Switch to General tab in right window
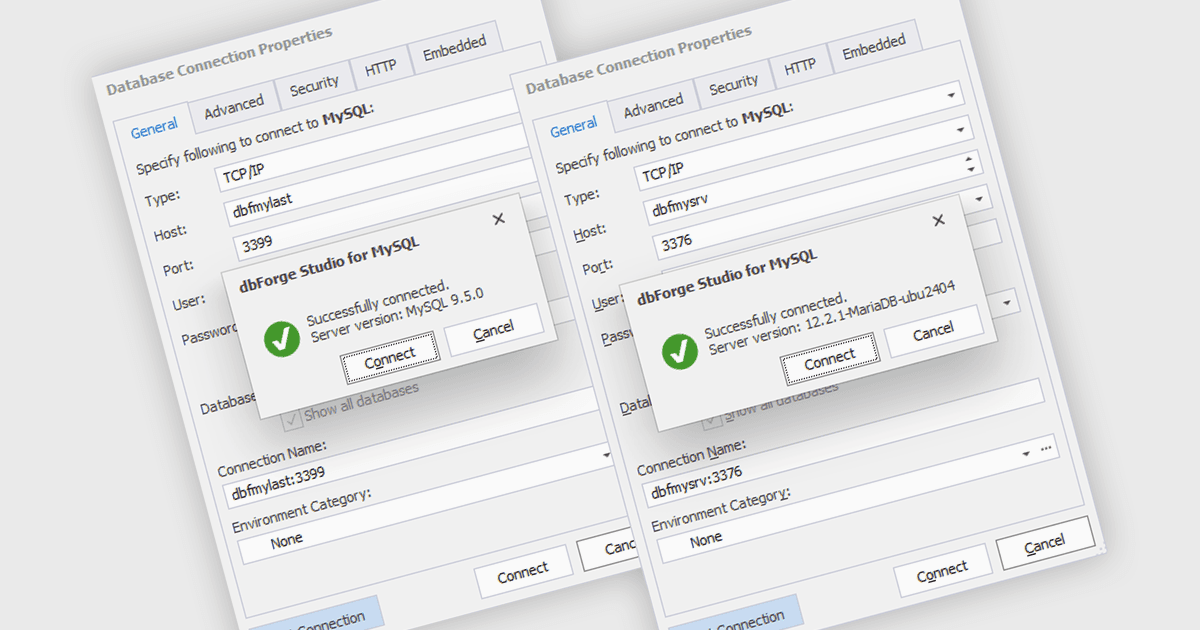Image resolution: width=1200 pixels, height=630 pixels. click(573, 129)
